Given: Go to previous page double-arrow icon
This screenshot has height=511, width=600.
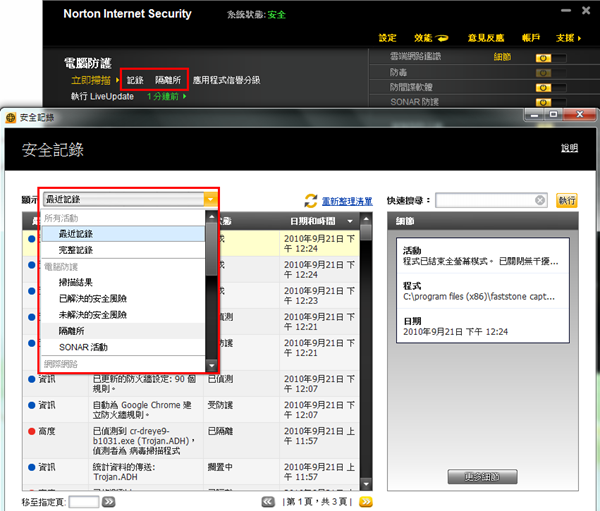Looking at the screenshot, I should [x=268, y=501].
